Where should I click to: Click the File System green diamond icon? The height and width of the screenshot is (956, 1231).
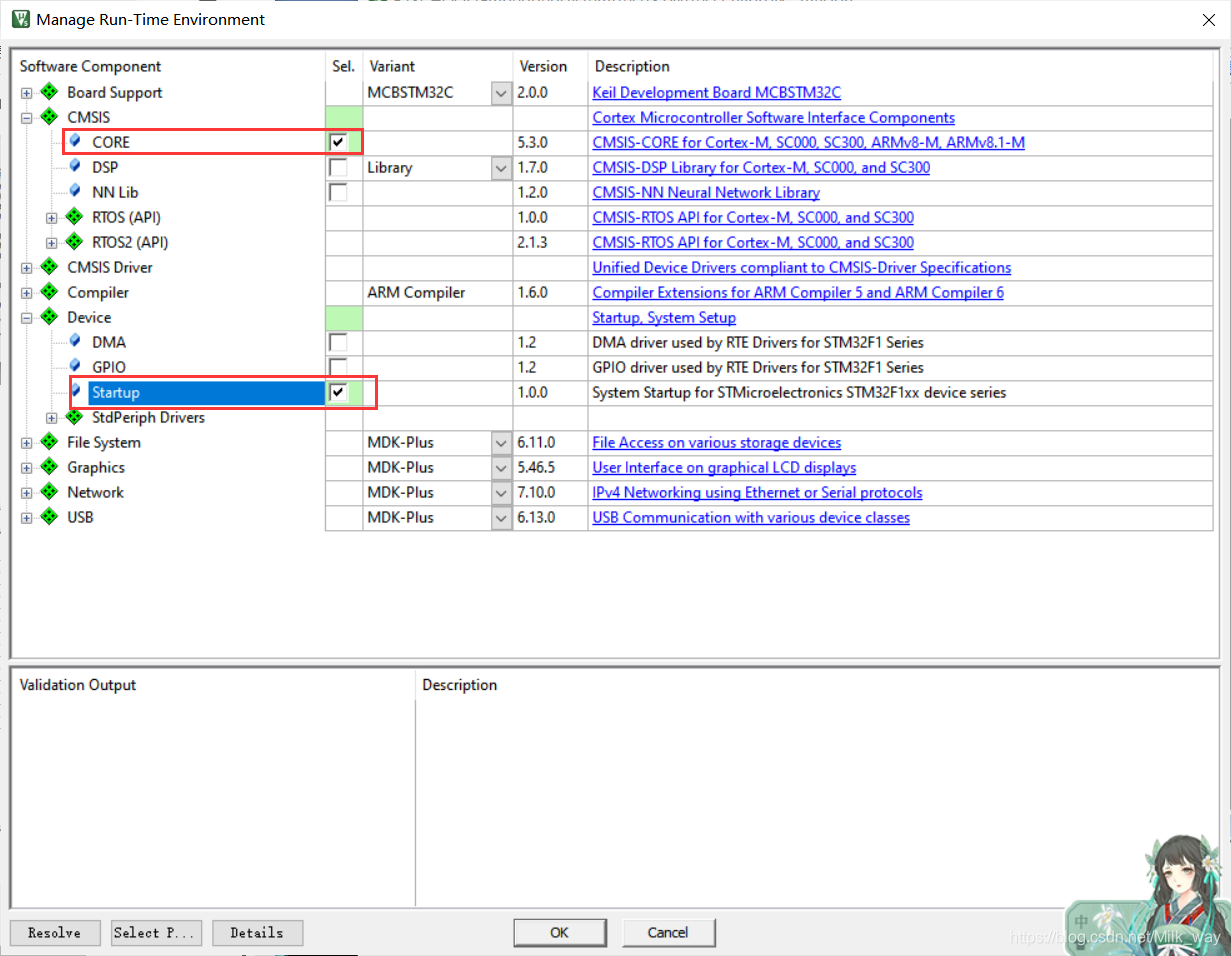click(x=49, y=442)
